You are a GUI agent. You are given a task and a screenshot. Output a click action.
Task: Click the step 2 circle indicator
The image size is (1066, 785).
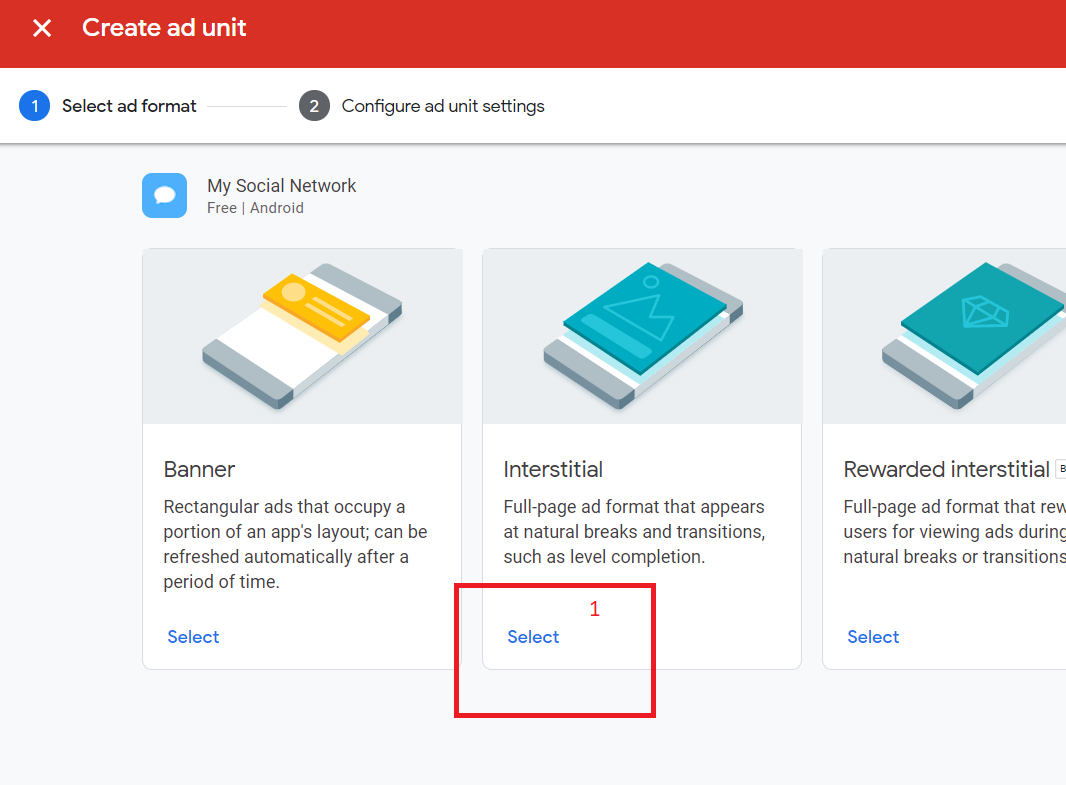pyautogui.click(x=316, y=105)
